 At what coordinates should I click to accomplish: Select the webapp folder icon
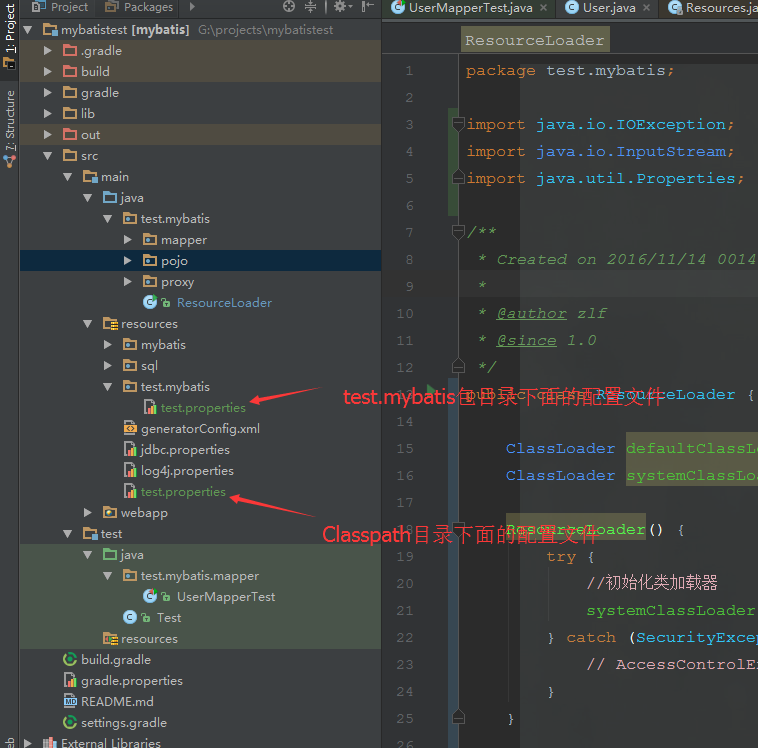[110, 512]
